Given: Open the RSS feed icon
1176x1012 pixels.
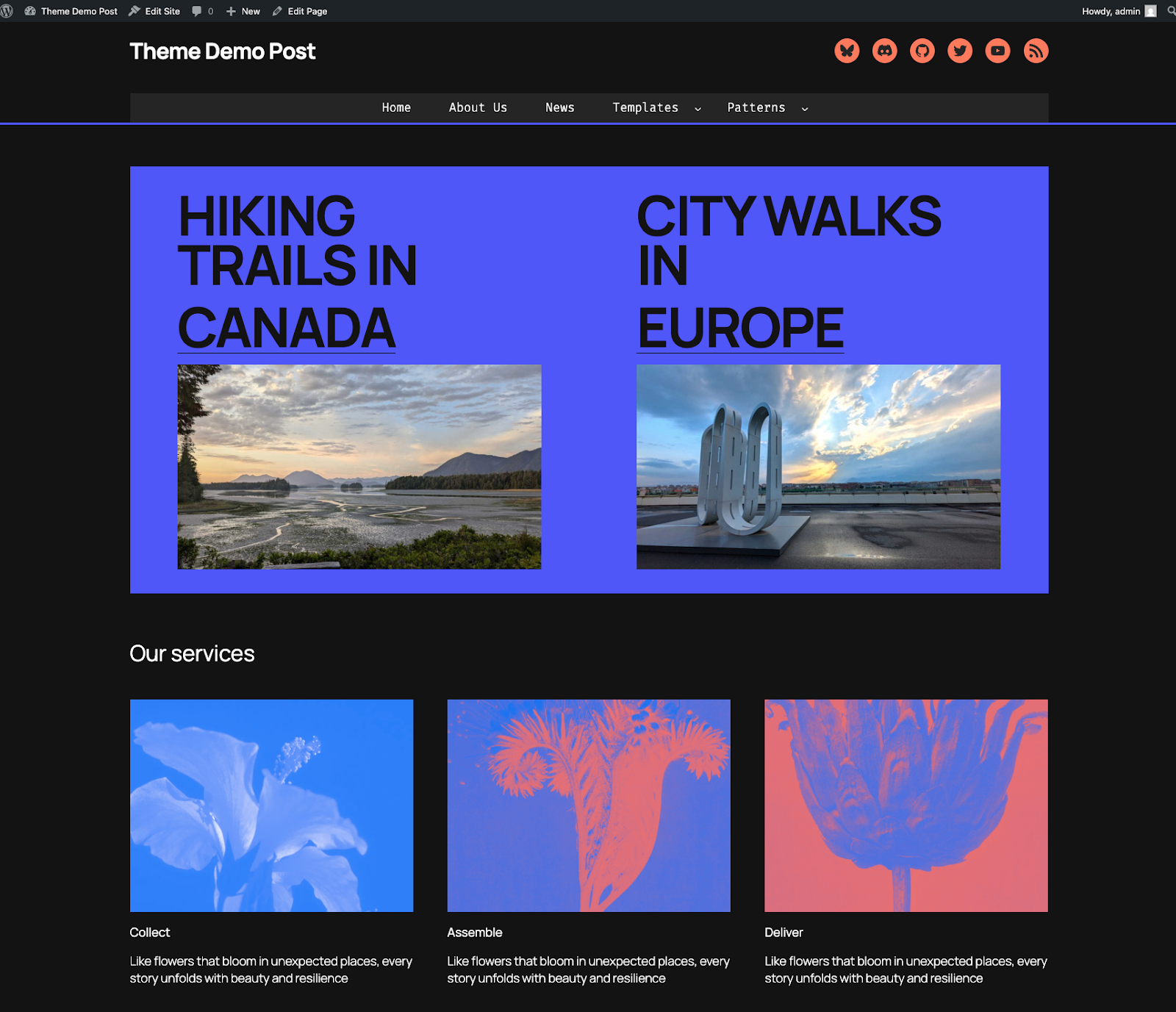Looking at the screenshot, I should [1036, 51].
